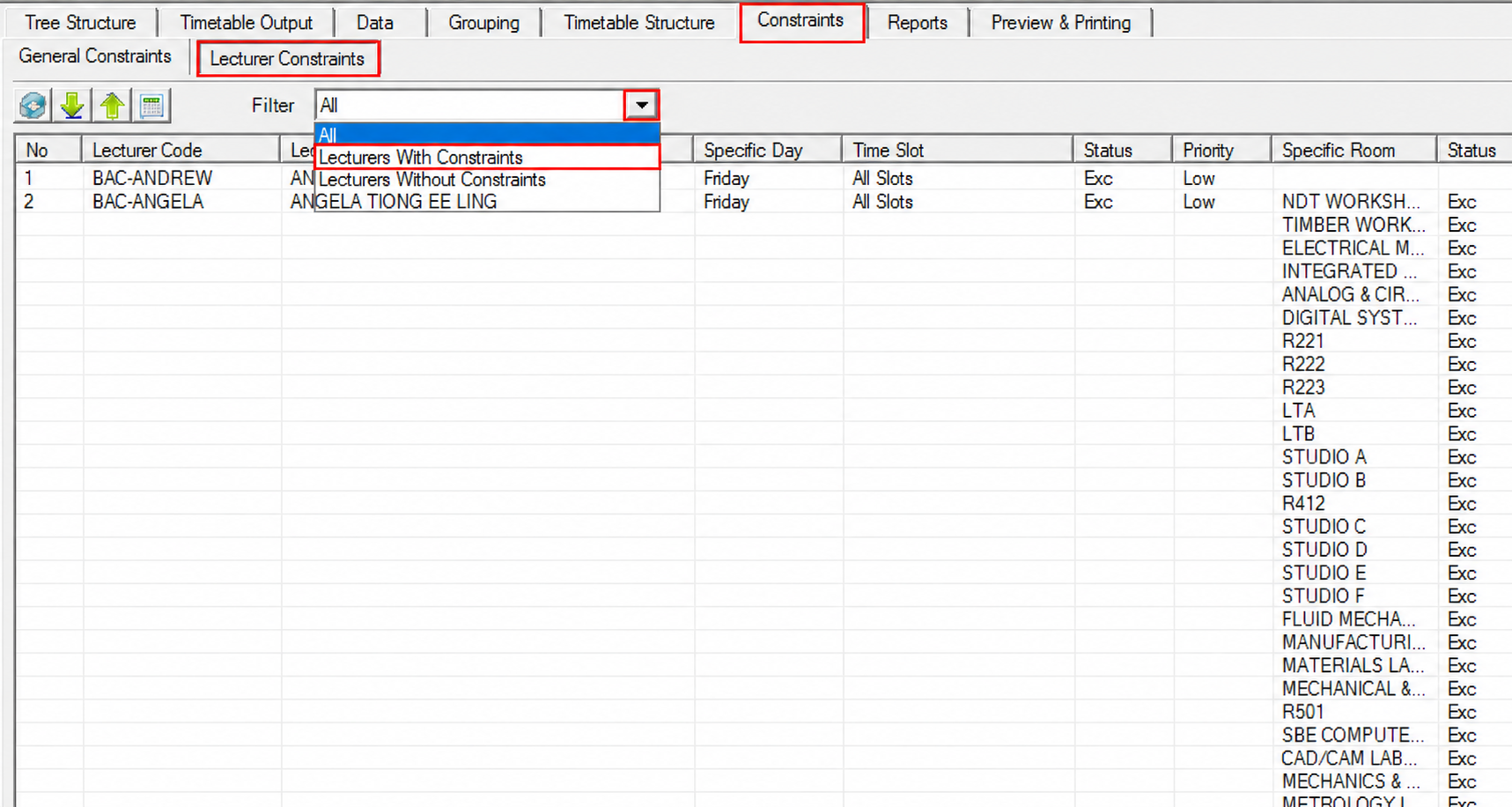Select the R412 room entry

point(1303,503)
